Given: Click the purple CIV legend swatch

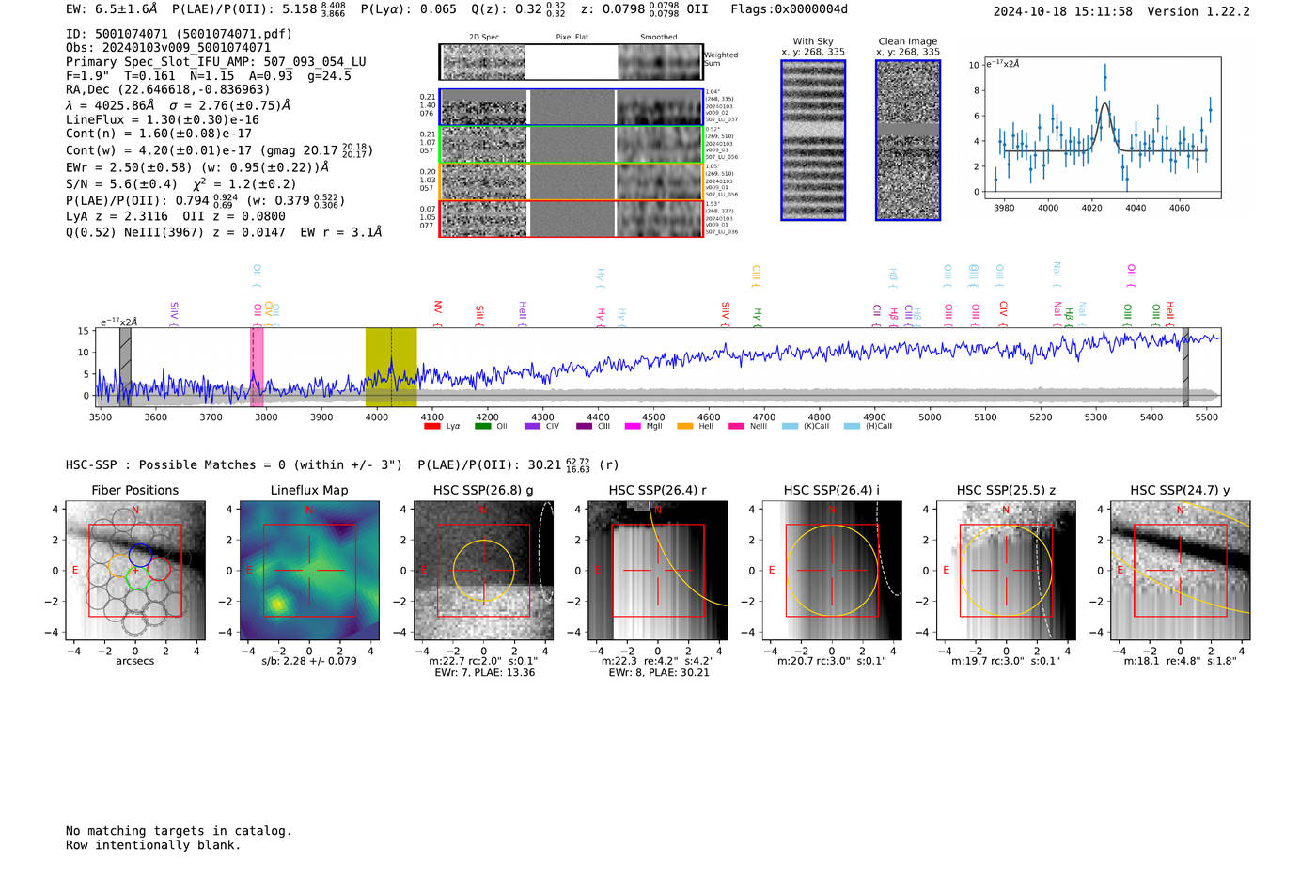Looking at the screenshot, I should pos(533,426).
